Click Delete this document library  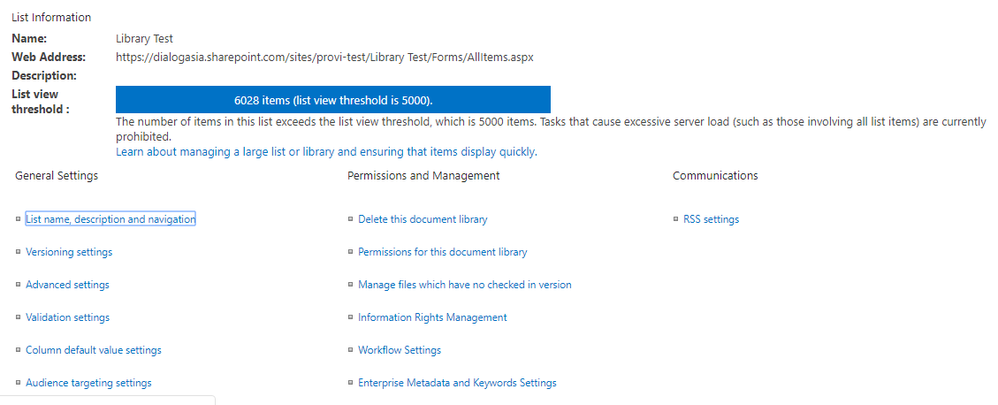(x=422, y=219)
